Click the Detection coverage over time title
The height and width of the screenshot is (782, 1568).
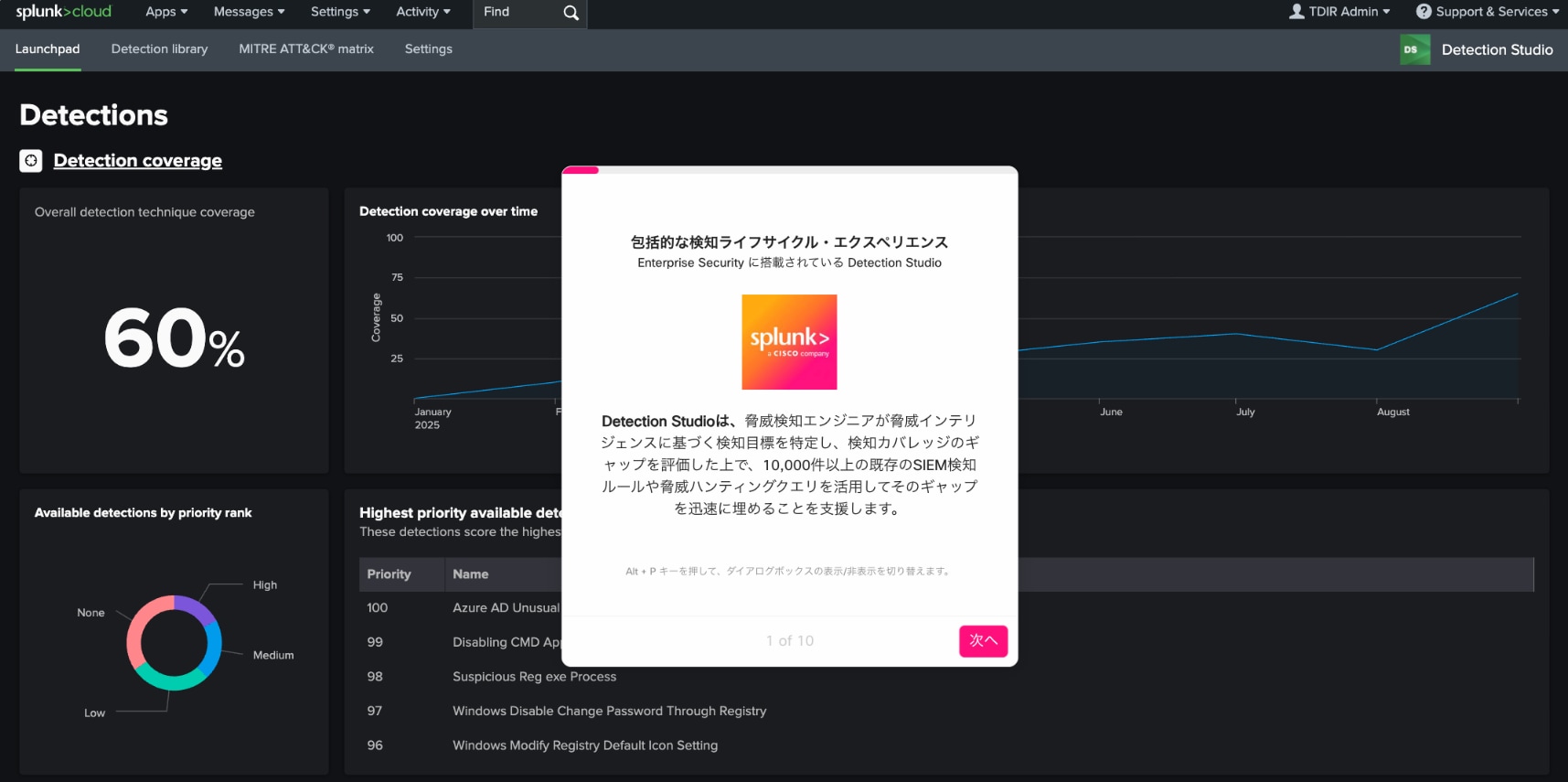(x=448, y=211)
